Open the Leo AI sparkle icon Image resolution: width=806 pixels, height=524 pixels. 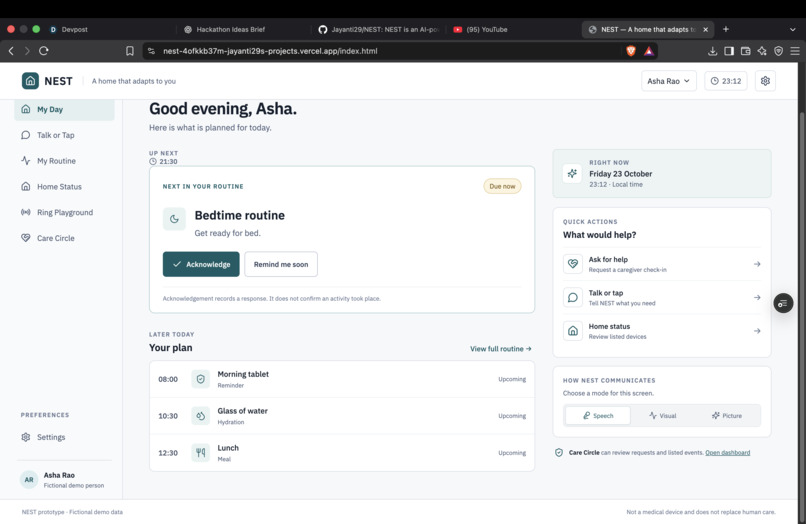coord(762,51)
